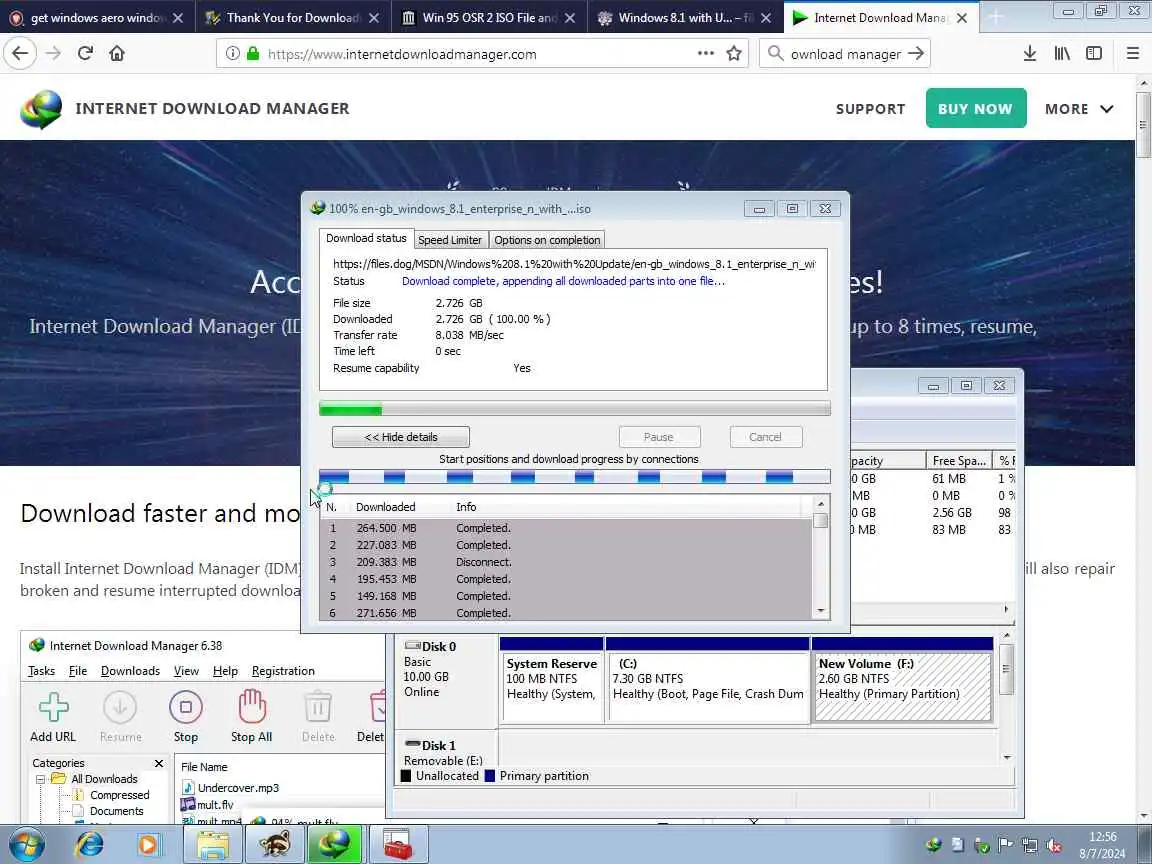Open the red toolbox app in the taskbar
The height and width of the screenshot is (864, 1152).
click(x=397, y=845)
